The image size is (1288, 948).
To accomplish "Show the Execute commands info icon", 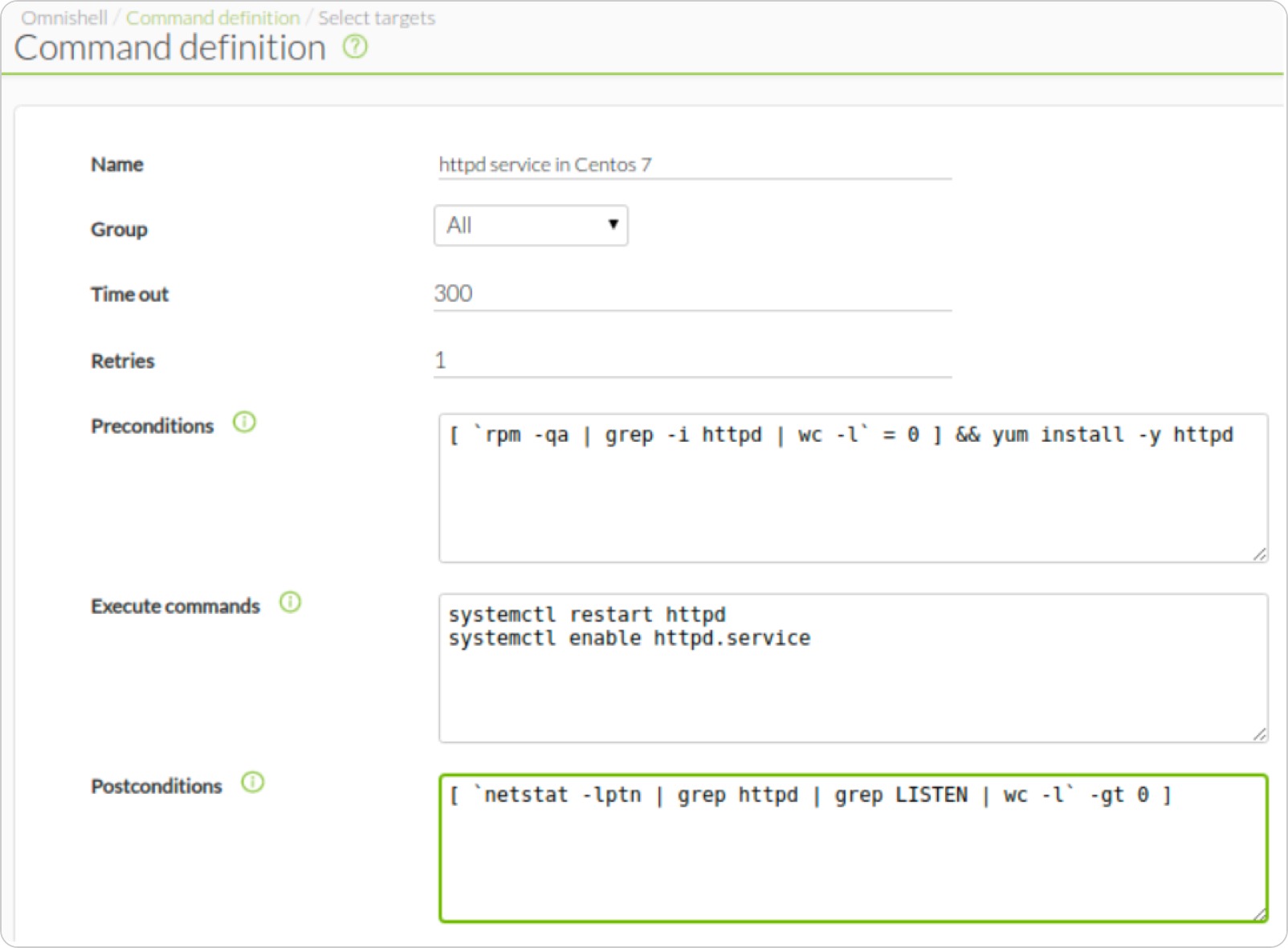I will click(x=290, y=602).
